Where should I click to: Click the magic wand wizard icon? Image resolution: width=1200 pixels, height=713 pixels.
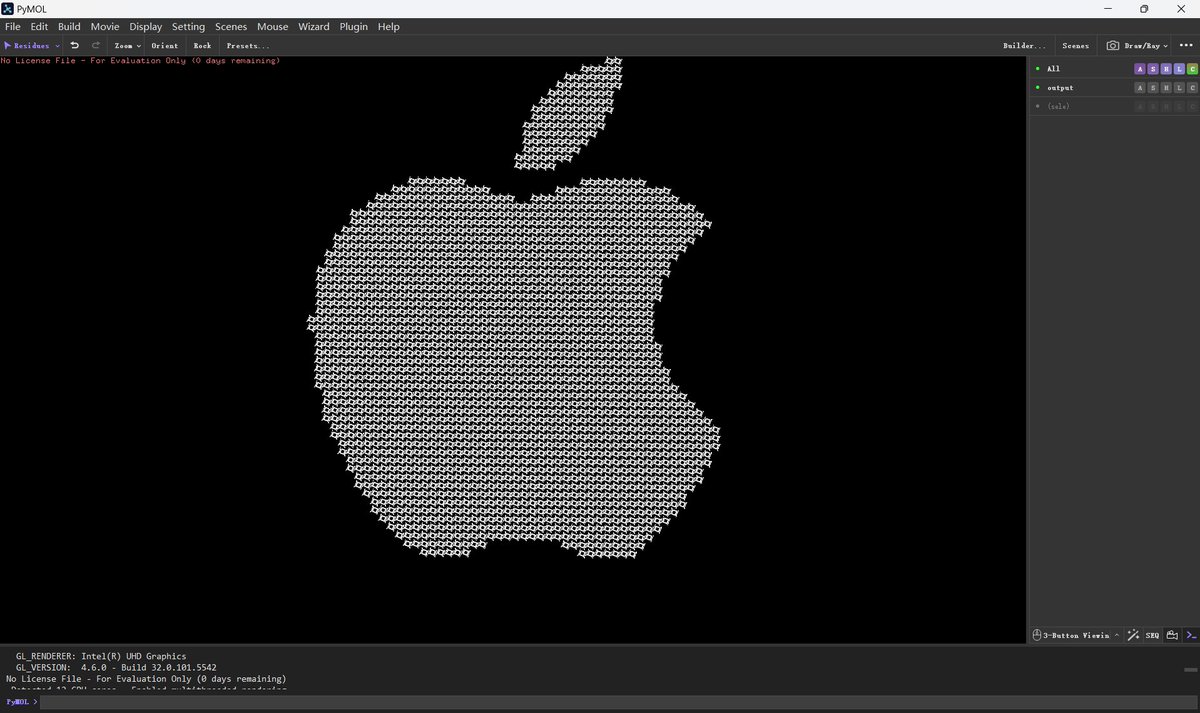[1133, 635]
